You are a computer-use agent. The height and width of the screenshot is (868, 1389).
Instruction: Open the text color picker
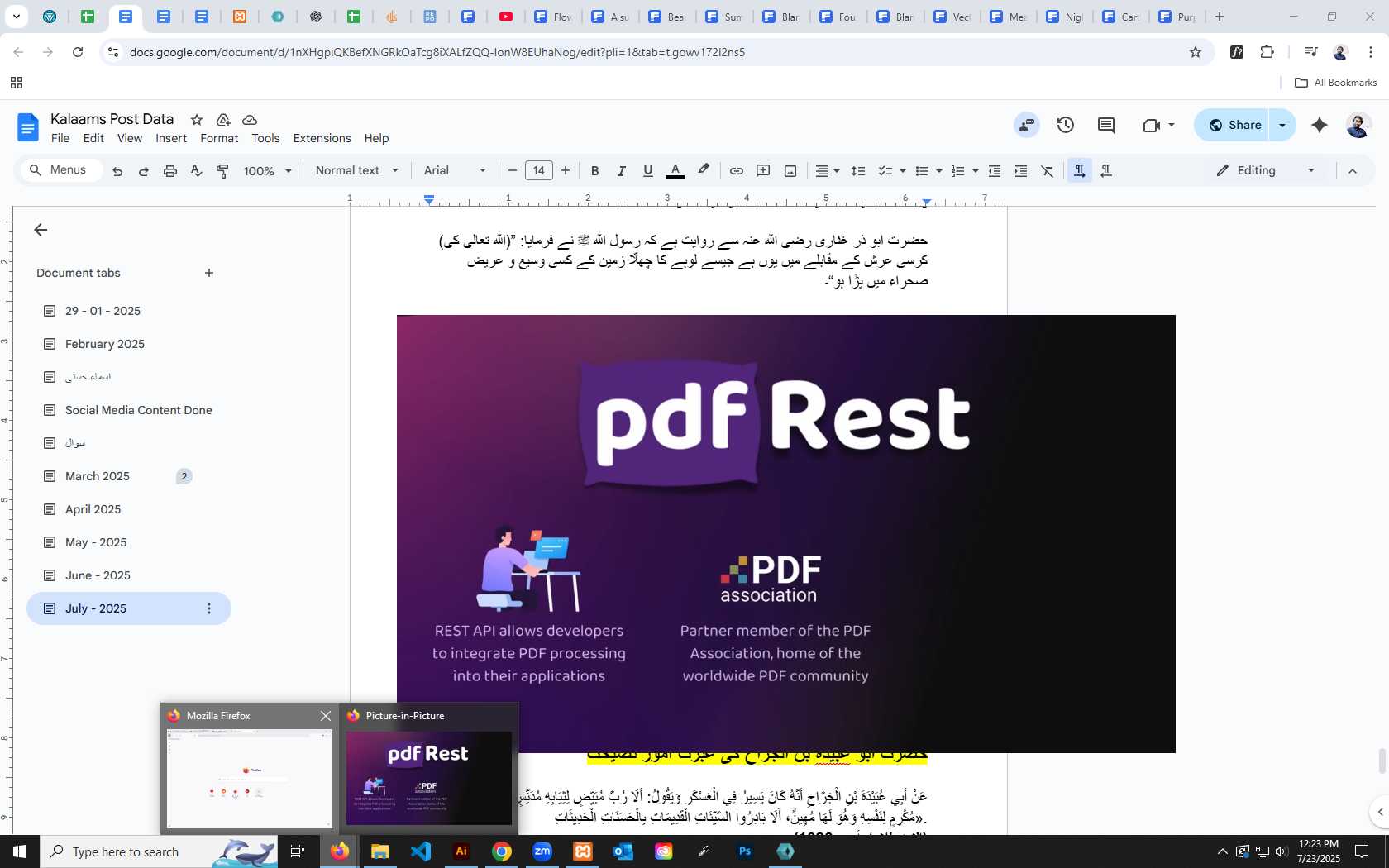click(675, 171)
